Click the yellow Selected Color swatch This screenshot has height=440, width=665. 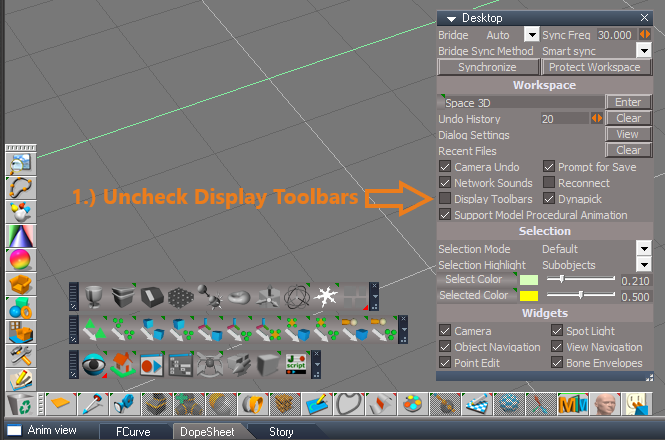coord(529,296)
